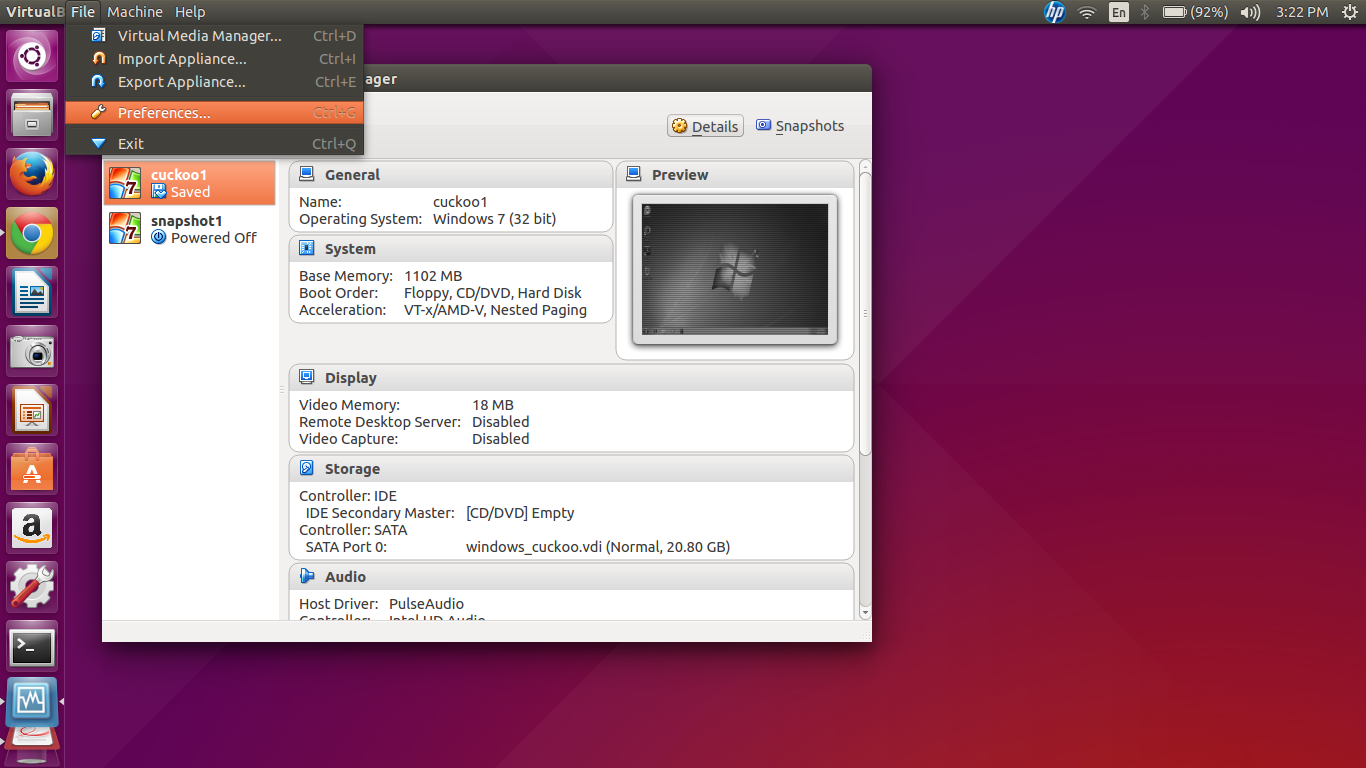Click the PulseAudio host driver value
This screenshot has width=1366, height=768.
[426, 604]
